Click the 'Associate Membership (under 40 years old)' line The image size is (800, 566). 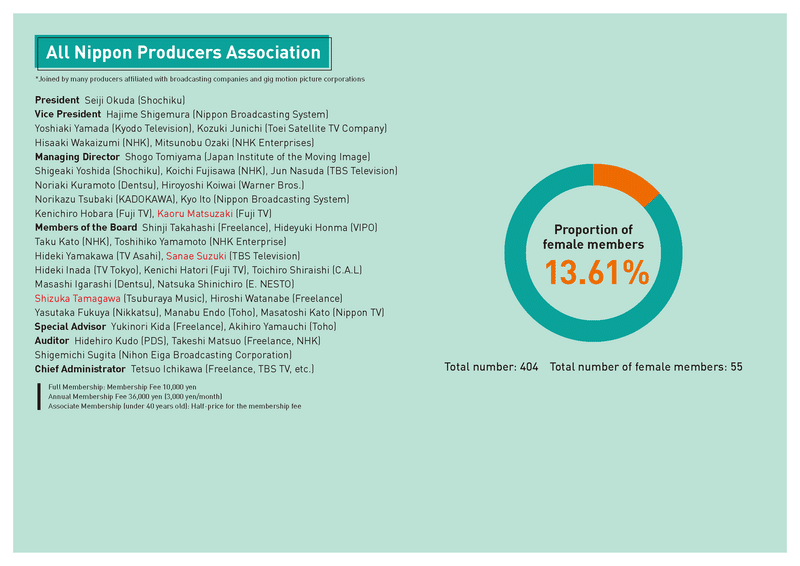[x=174, y=407]
